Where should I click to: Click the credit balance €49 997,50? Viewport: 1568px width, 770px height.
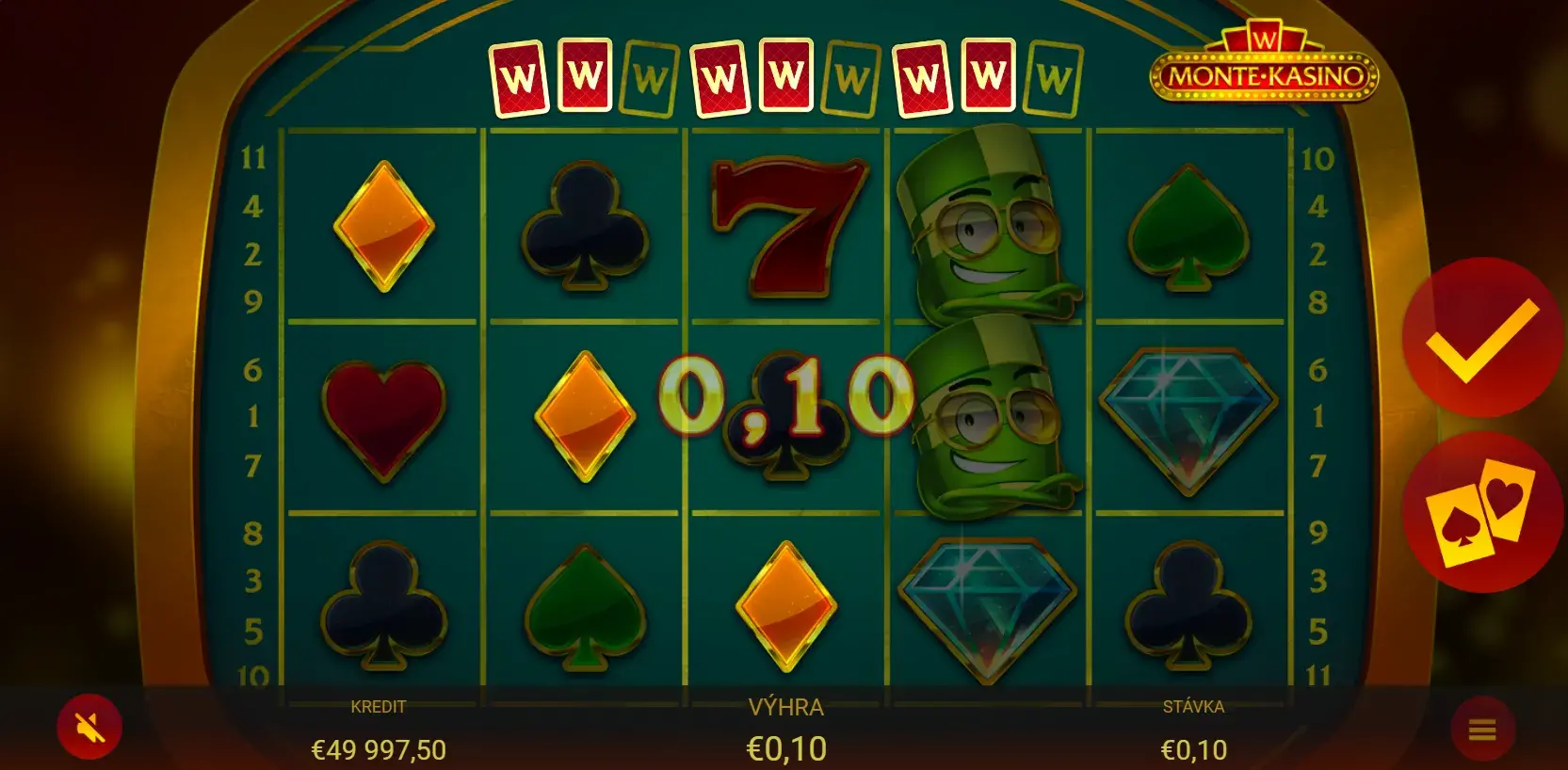point(379,749)
